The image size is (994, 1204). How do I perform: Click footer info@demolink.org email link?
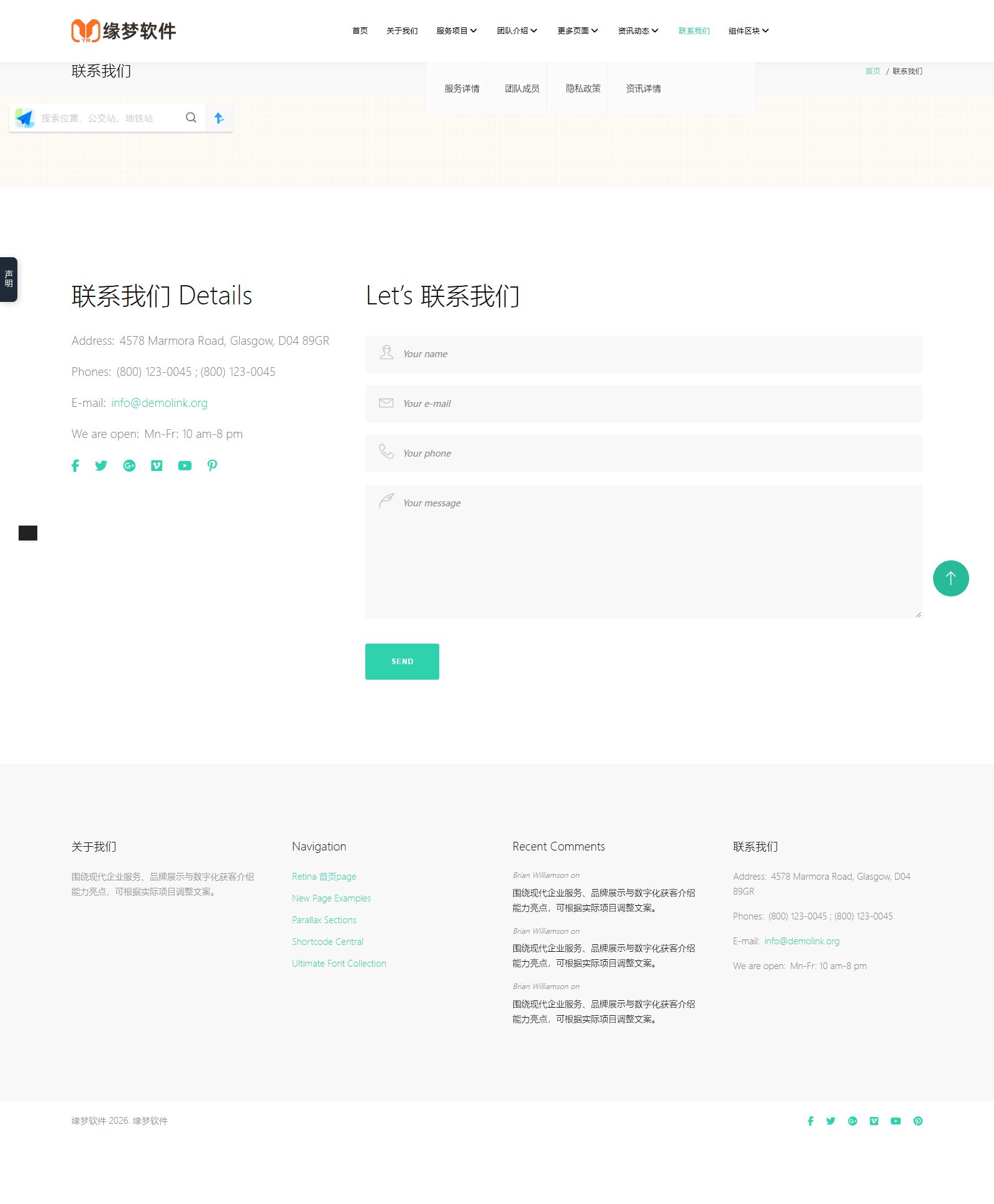(x=801, y=941)
